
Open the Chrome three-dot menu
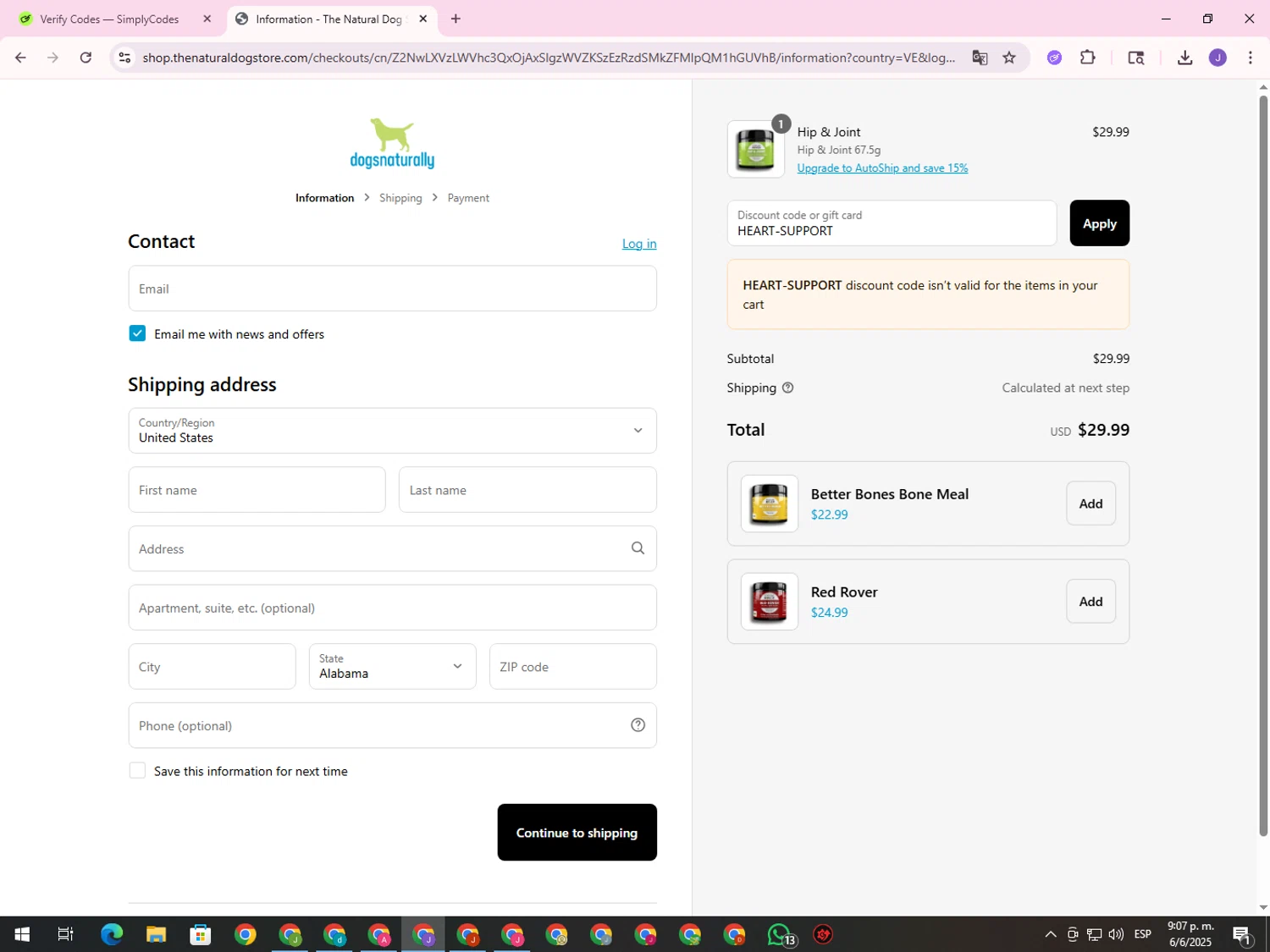(x=1251, y=58)
